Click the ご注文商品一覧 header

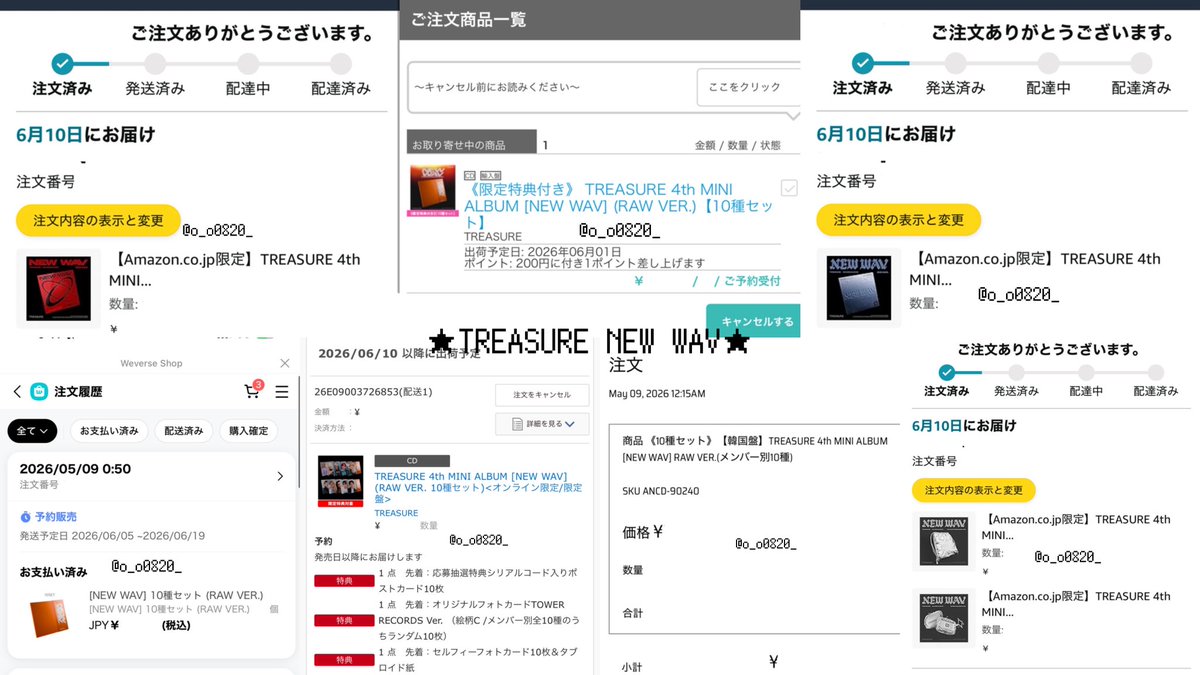pyautogui.click(x=468, y=20)
